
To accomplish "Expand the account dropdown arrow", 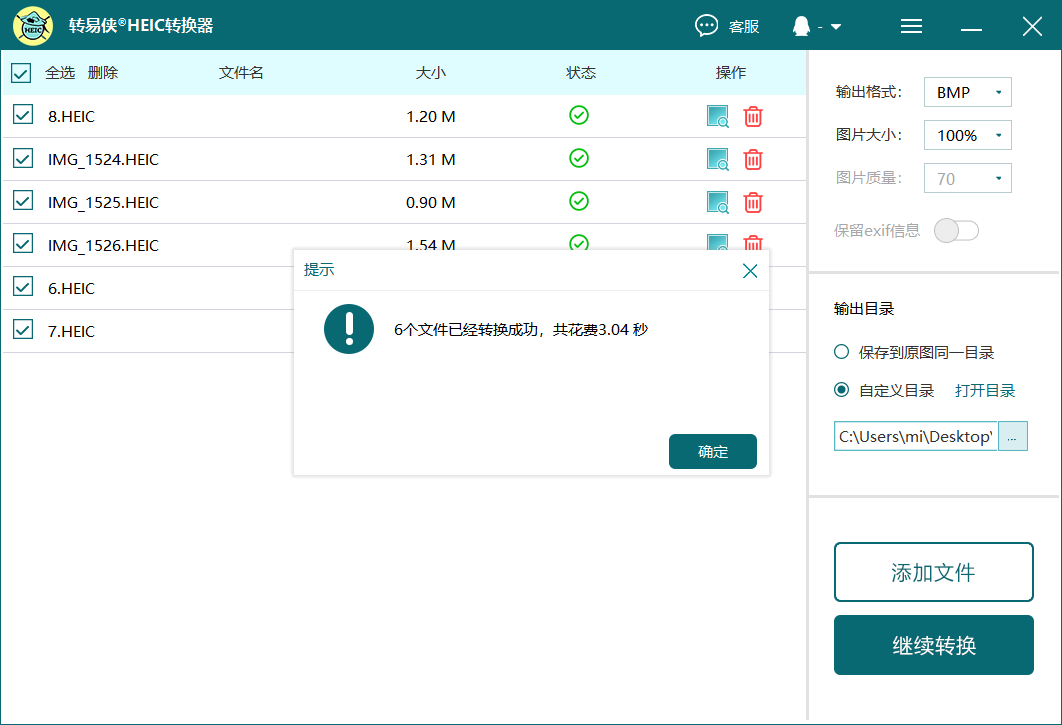I will [836, 27].
